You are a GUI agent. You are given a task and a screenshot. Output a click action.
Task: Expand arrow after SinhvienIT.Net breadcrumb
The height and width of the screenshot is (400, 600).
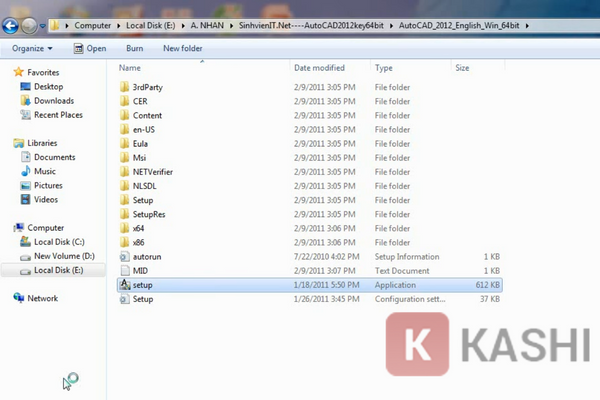tap(391, 26)
